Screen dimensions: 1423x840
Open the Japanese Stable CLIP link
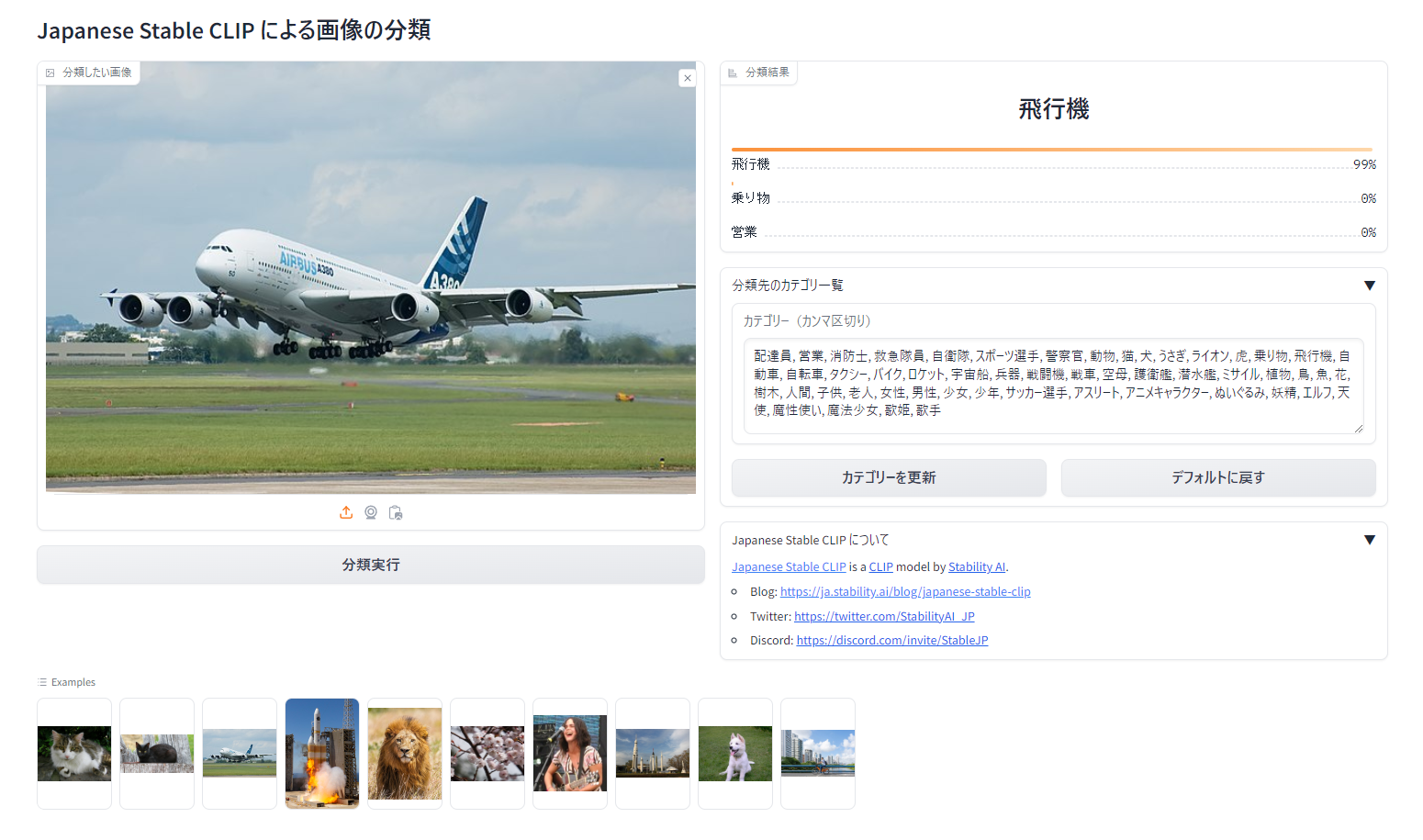(x=789, y=567)
